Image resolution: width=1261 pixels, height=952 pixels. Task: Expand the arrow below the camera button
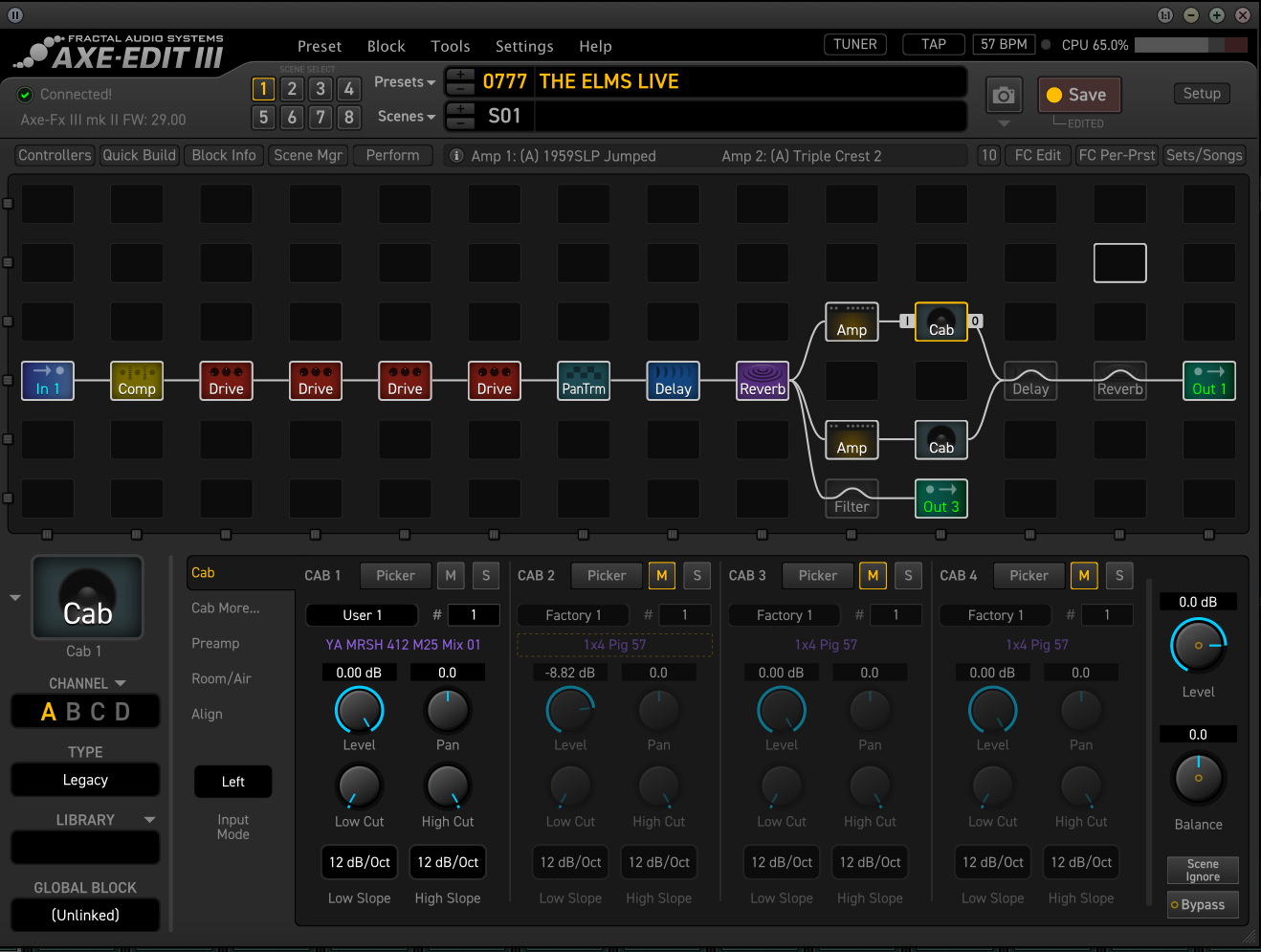click(x=1004, y=123)
